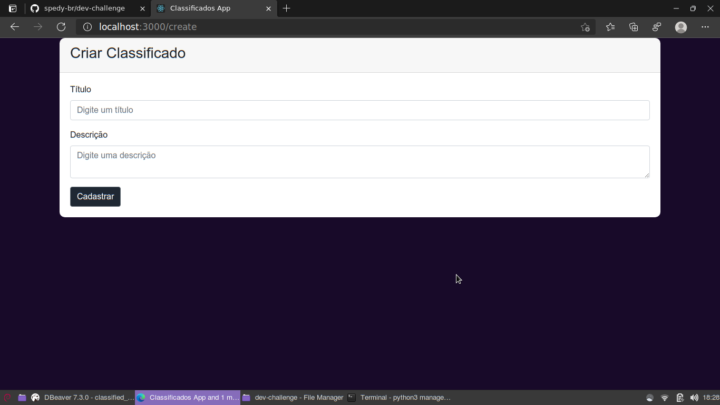Click the Título input field
This screenshot has width=720, height=405.
pos(359,110)
